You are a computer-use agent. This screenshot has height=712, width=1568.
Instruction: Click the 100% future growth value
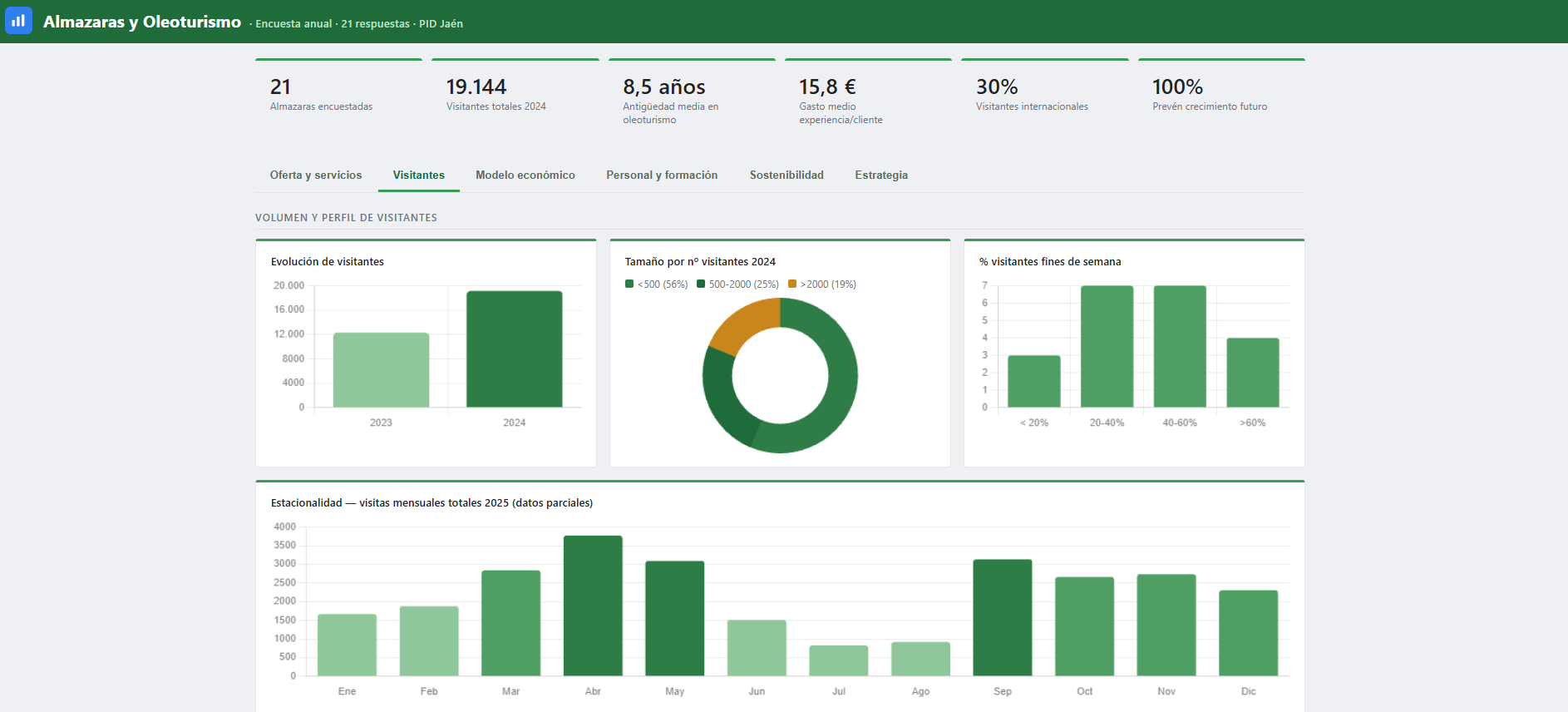pyautogui.click(x=1177, y=87)
